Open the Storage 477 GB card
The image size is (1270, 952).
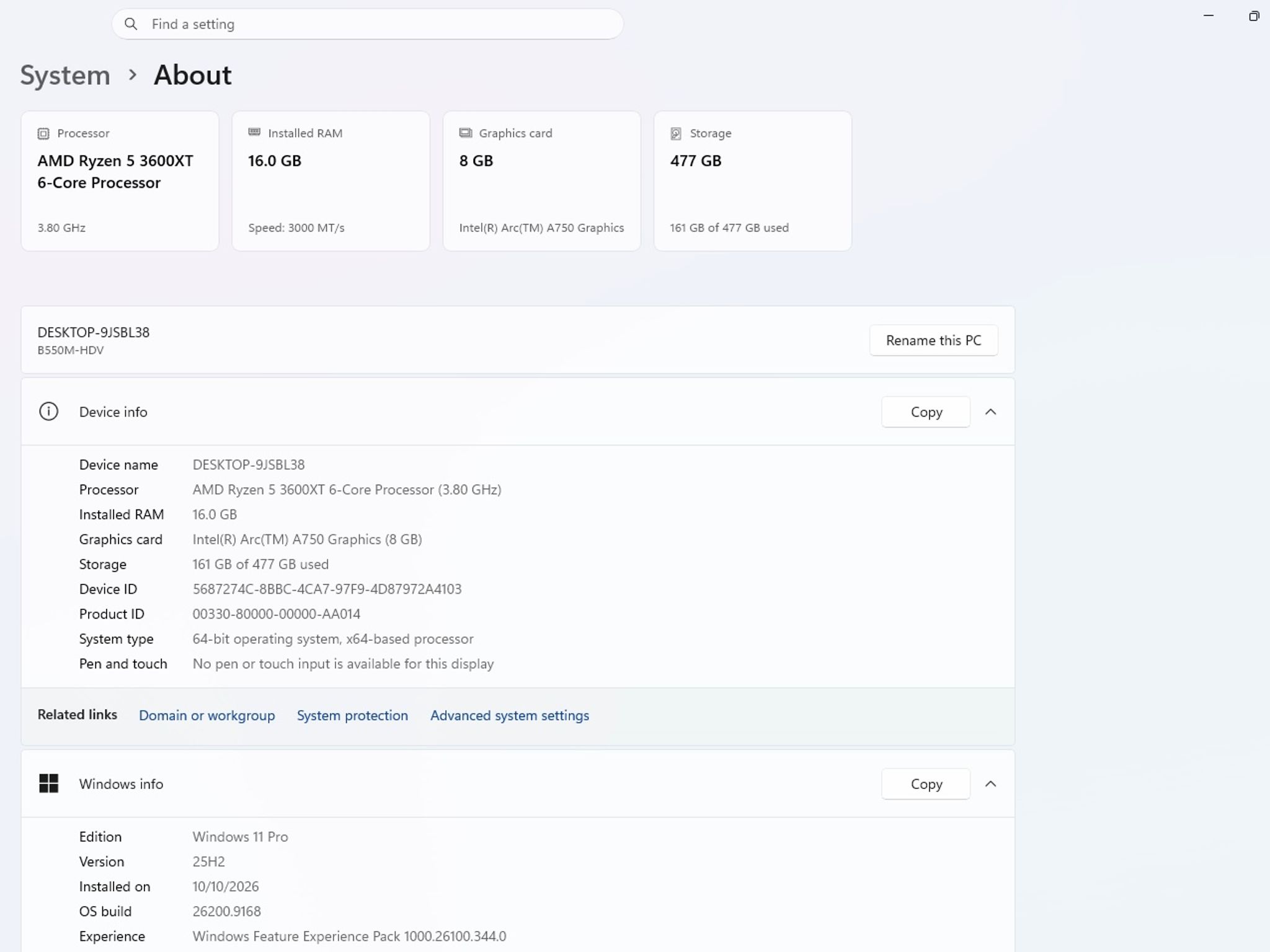(x=752, y=181)
